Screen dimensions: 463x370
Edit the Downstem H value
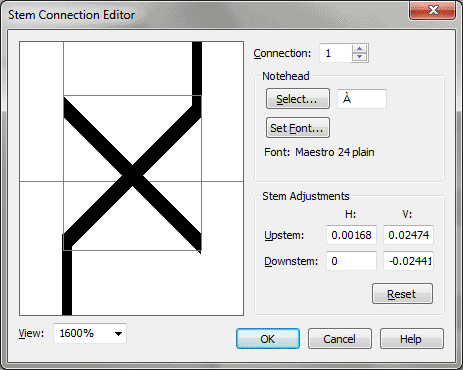click(x=351, y=261)
